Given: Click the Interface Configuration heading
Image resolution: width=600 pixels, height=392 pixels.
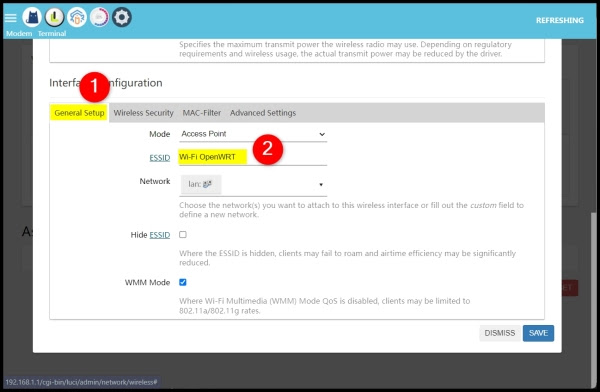Looking at the screenshot, I should pos(106,83).
